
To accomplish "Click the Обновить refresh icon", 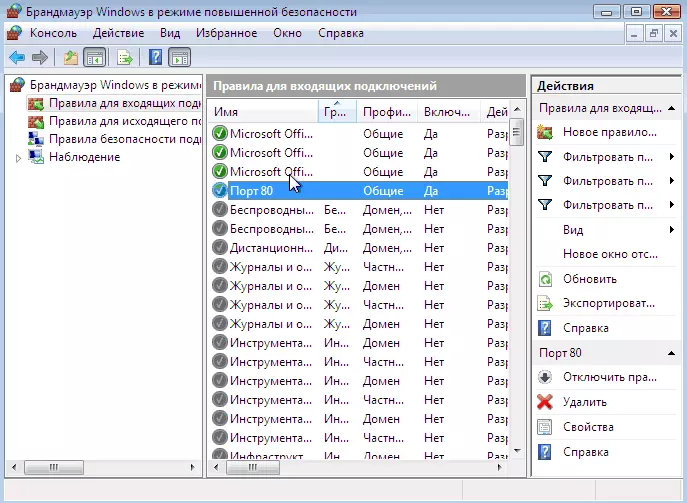I will [545, 279].
